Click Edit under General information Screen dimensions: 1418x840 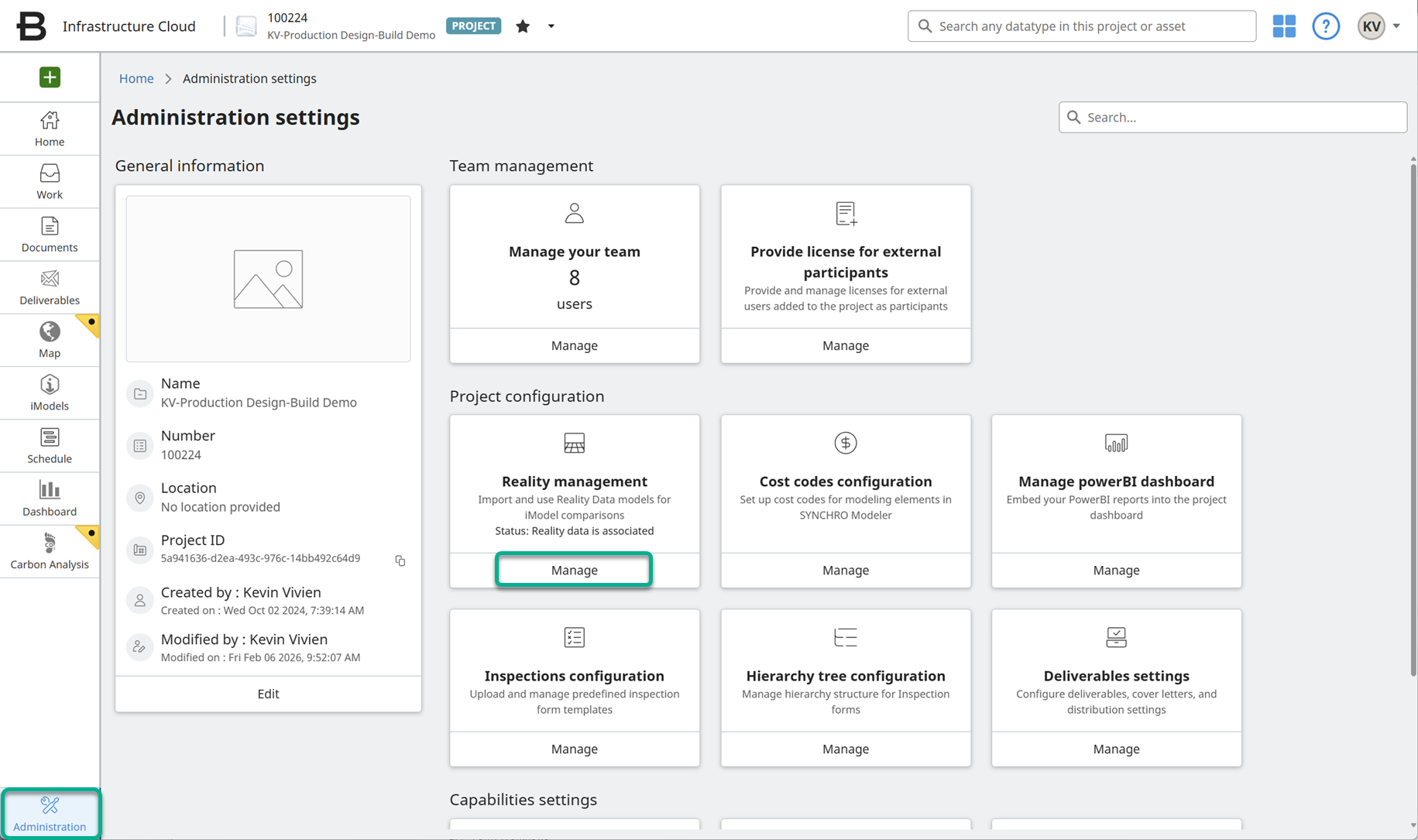coord(268,694)
